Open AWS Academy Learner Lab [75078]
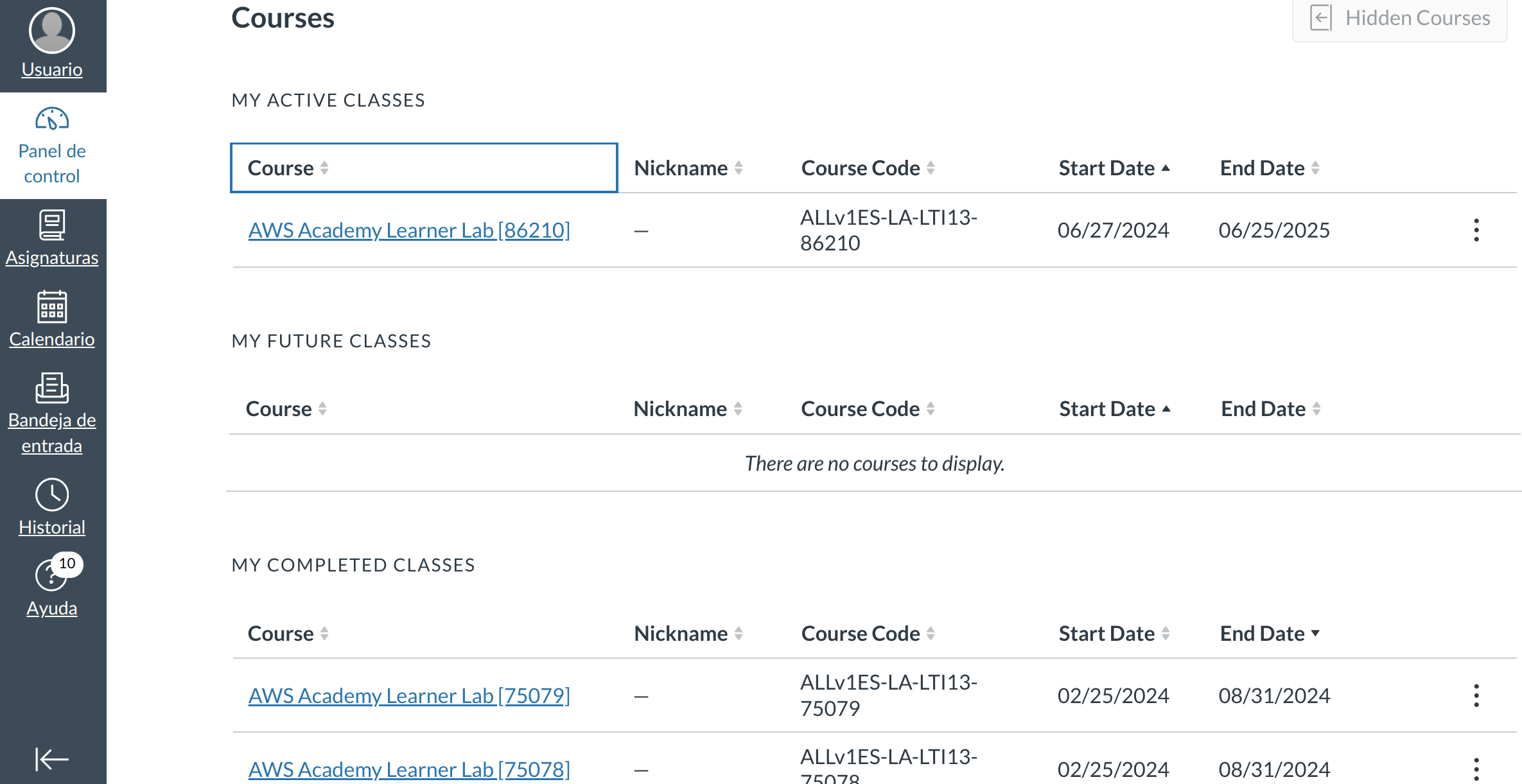The width and height of the screenshot is (1522, 784). pyautogui.click(x=409, y=769)
